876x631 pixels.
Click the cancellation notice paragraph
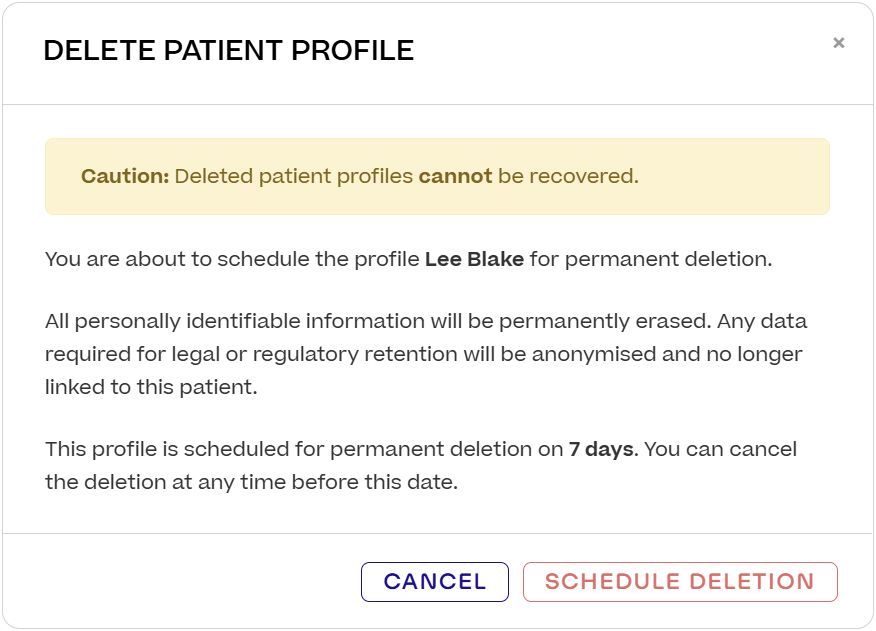pyautogui.click(x=420, y=465)
